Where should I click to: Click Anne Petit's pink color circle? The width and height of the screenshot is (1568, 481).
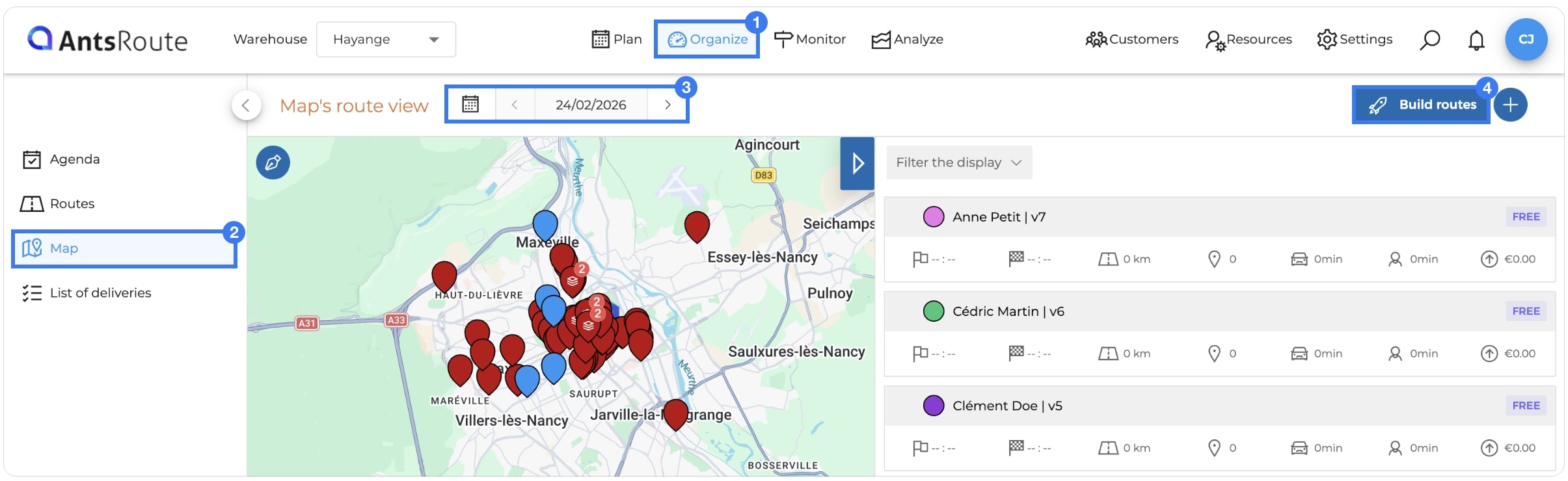click(934, 217)
